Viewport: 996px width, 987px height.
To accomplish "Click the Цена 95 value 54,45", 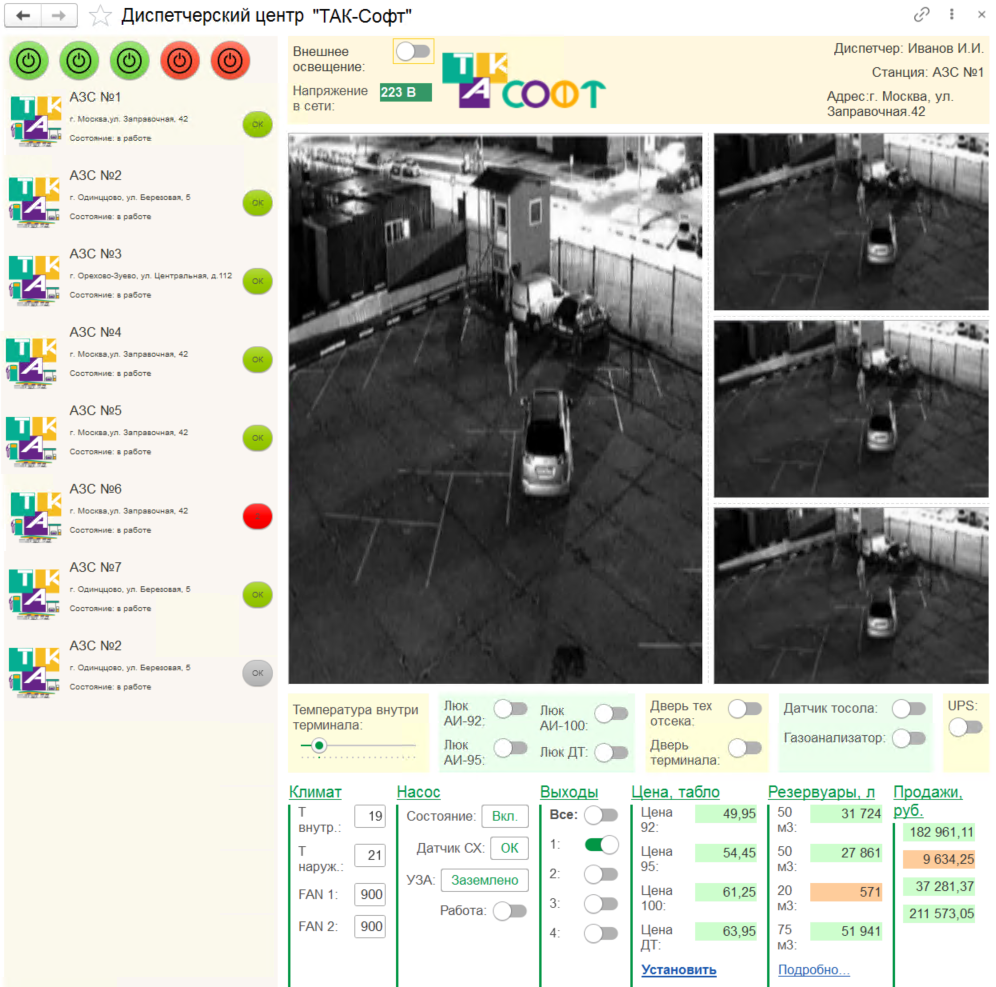I will click(x=726, y=853).
